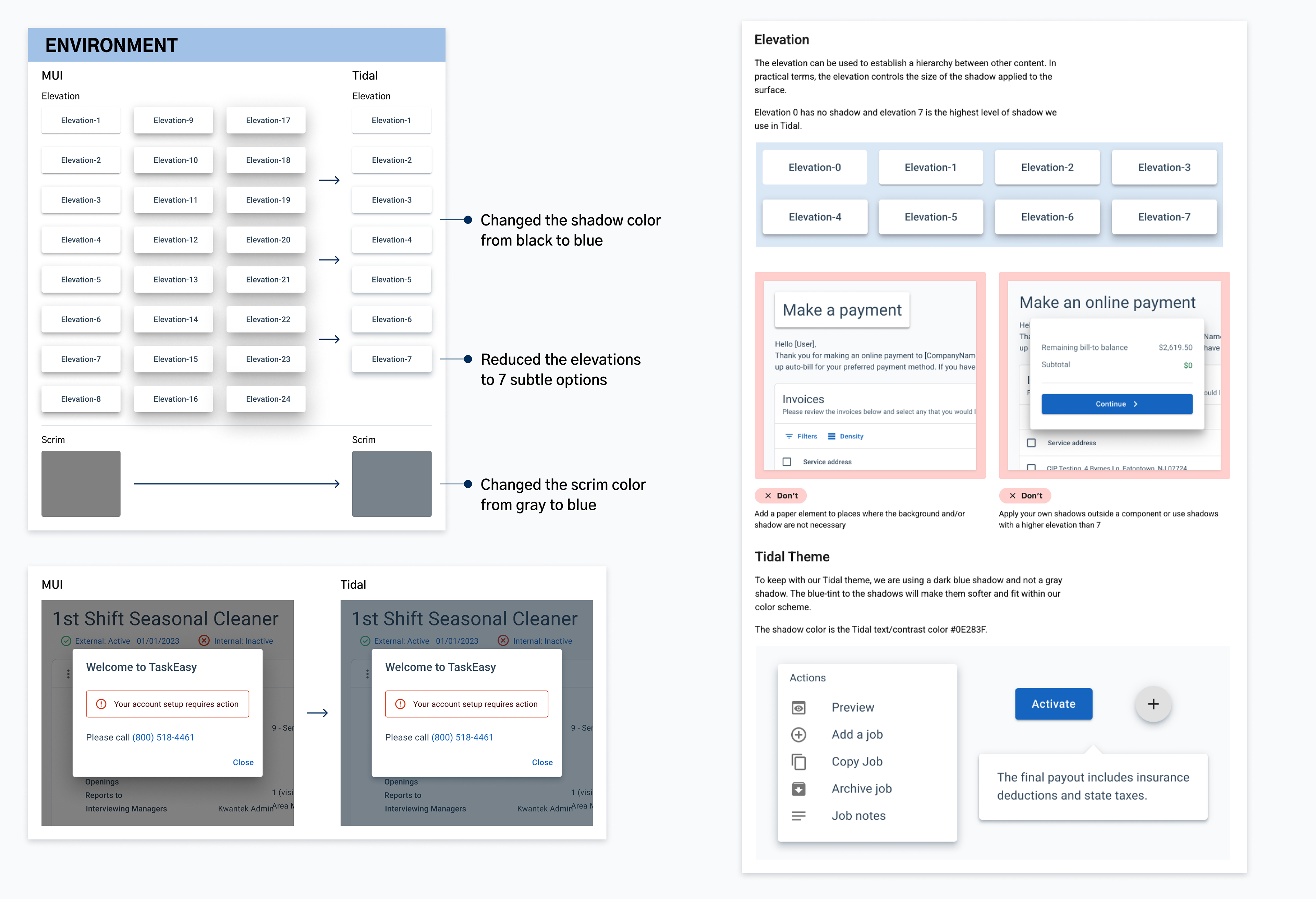The image size is (1316, 901).
Task: Click the Density icon in Invoices card
Action: click(831, 437)
